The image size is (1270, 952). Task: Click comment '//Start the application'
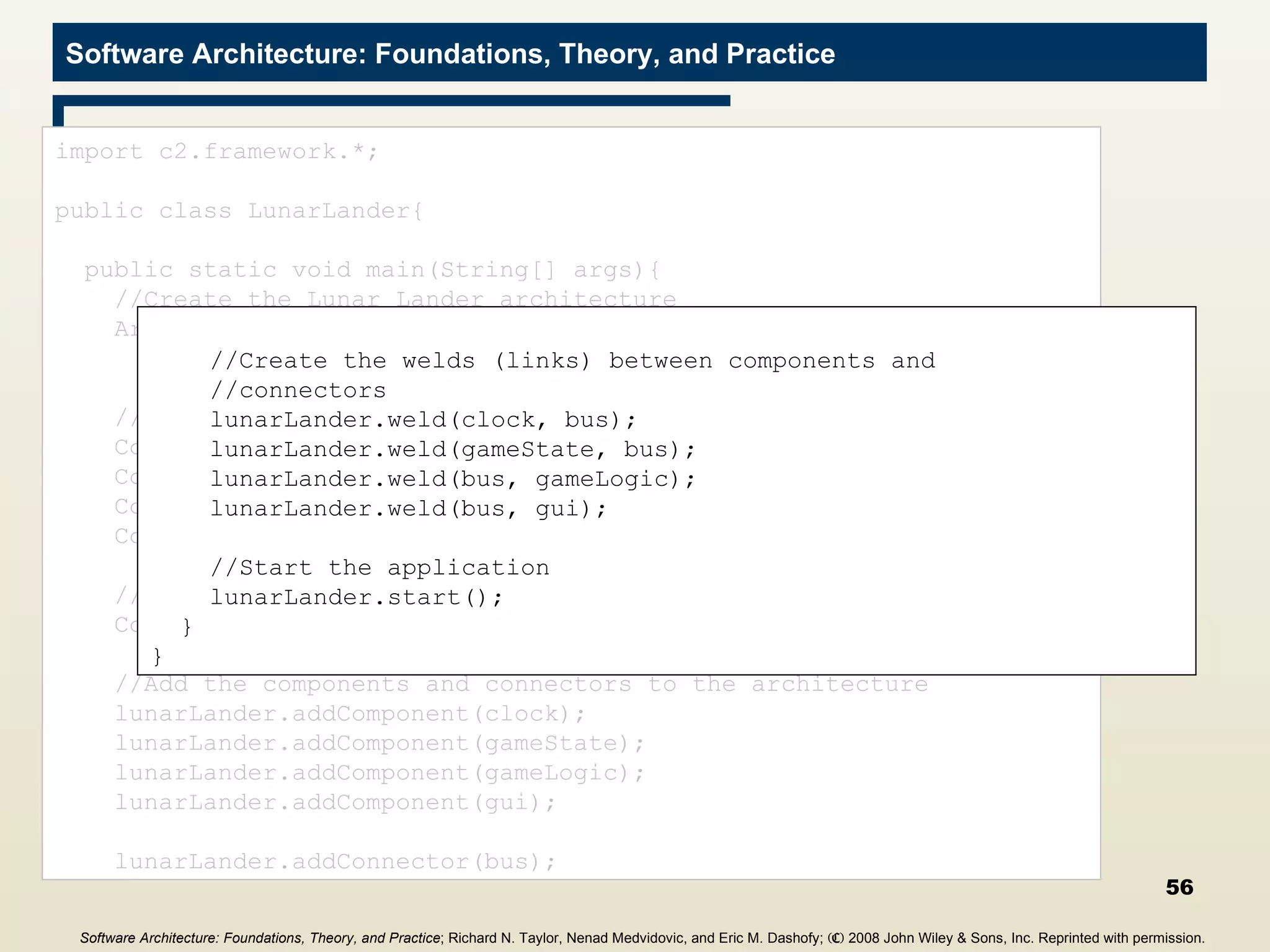[x=380, y=568]
